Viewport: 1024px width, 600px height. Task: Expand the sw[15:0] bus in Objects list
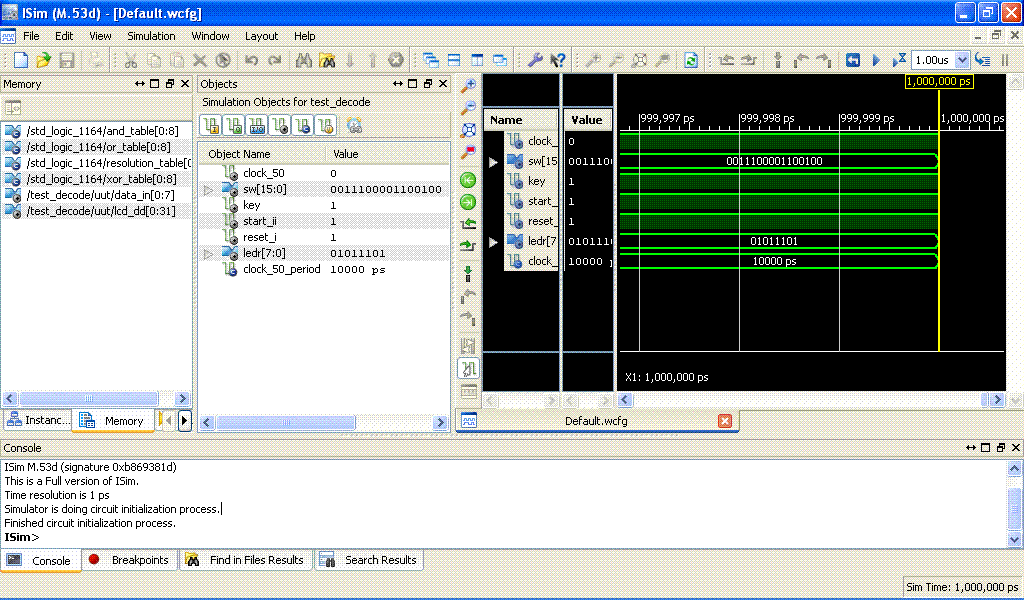[208, 189]
